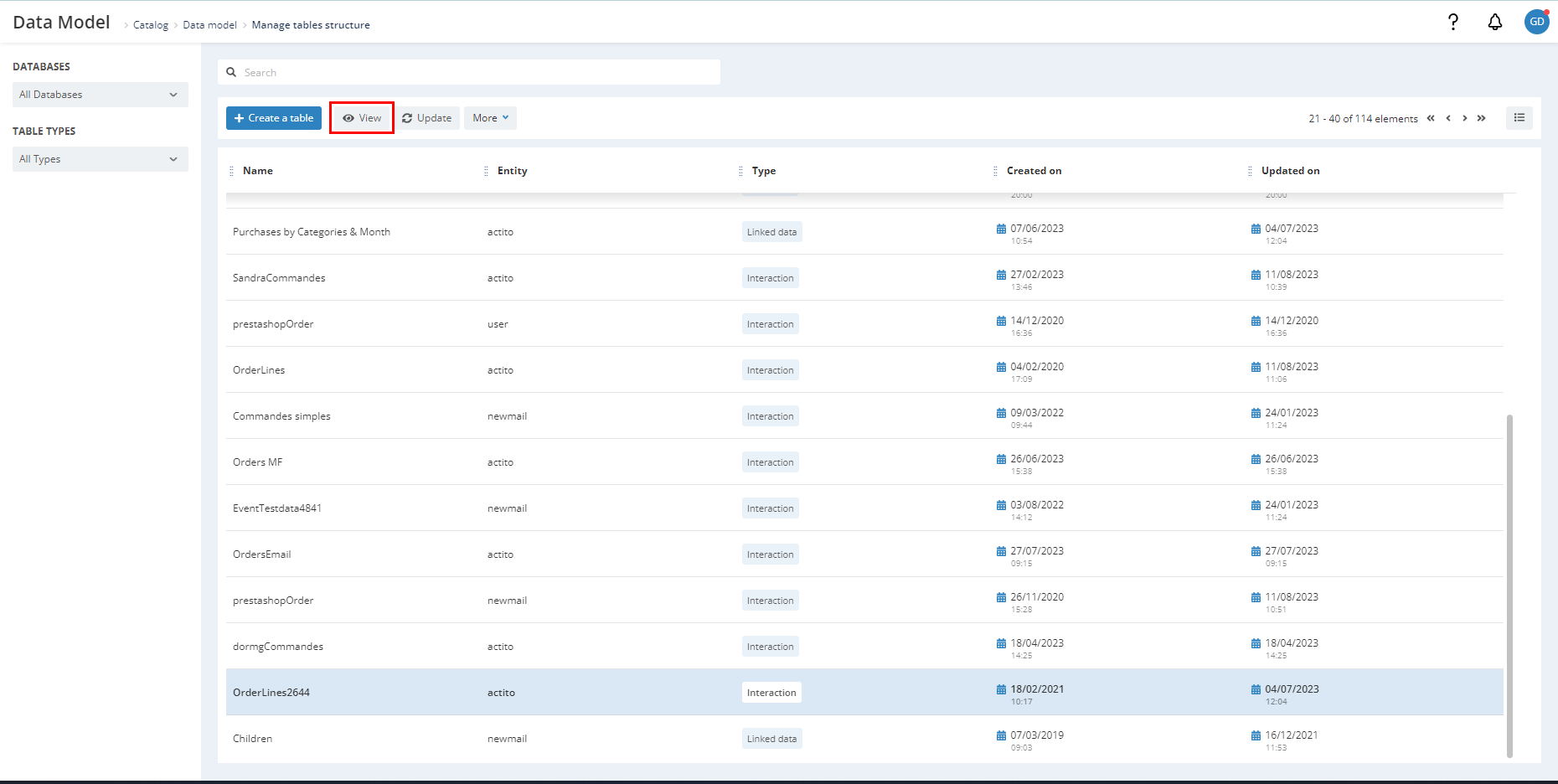
Task: Select the Purchases by Categories & Month row
Action: point(864,232)
